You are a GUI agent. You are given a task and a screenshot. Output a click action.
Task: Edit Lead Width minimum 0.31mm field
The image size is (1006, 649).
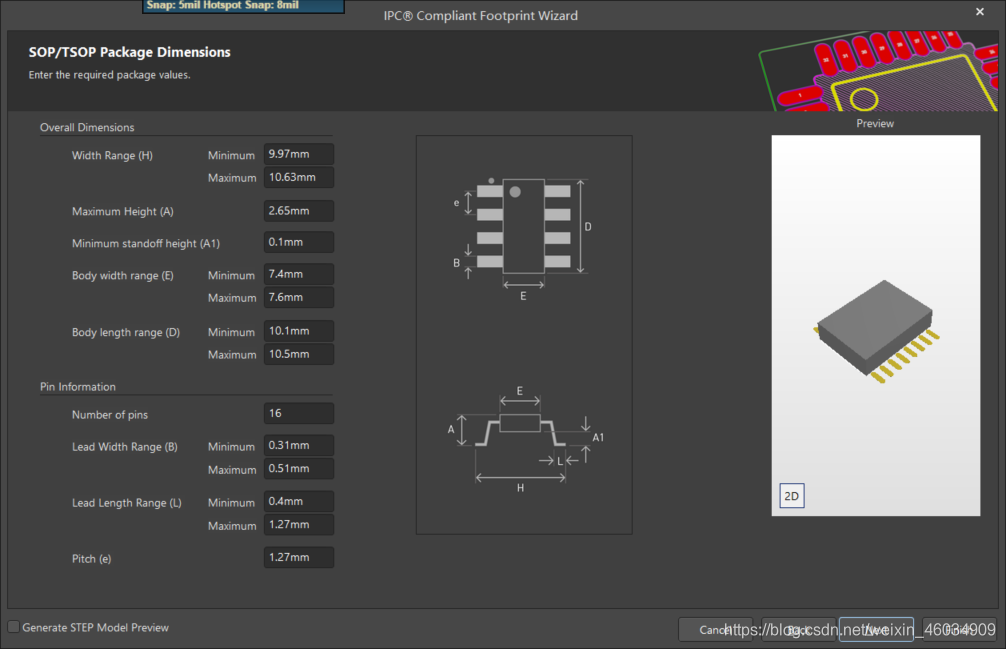coord(298,445)
